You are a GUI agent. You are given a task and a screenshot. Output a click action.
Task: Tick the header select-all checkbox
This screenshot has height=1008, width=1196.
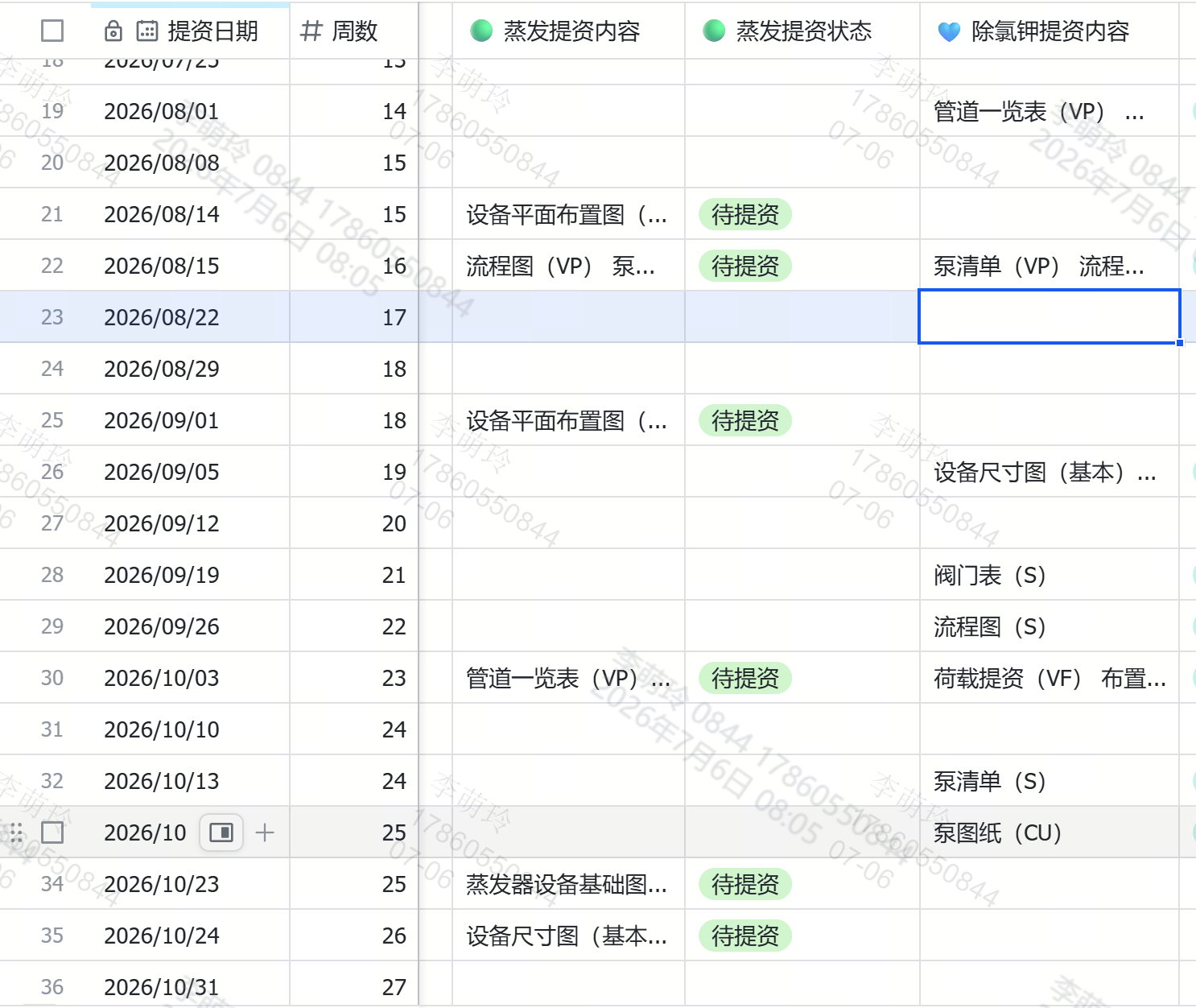click(x=52, y=31)
